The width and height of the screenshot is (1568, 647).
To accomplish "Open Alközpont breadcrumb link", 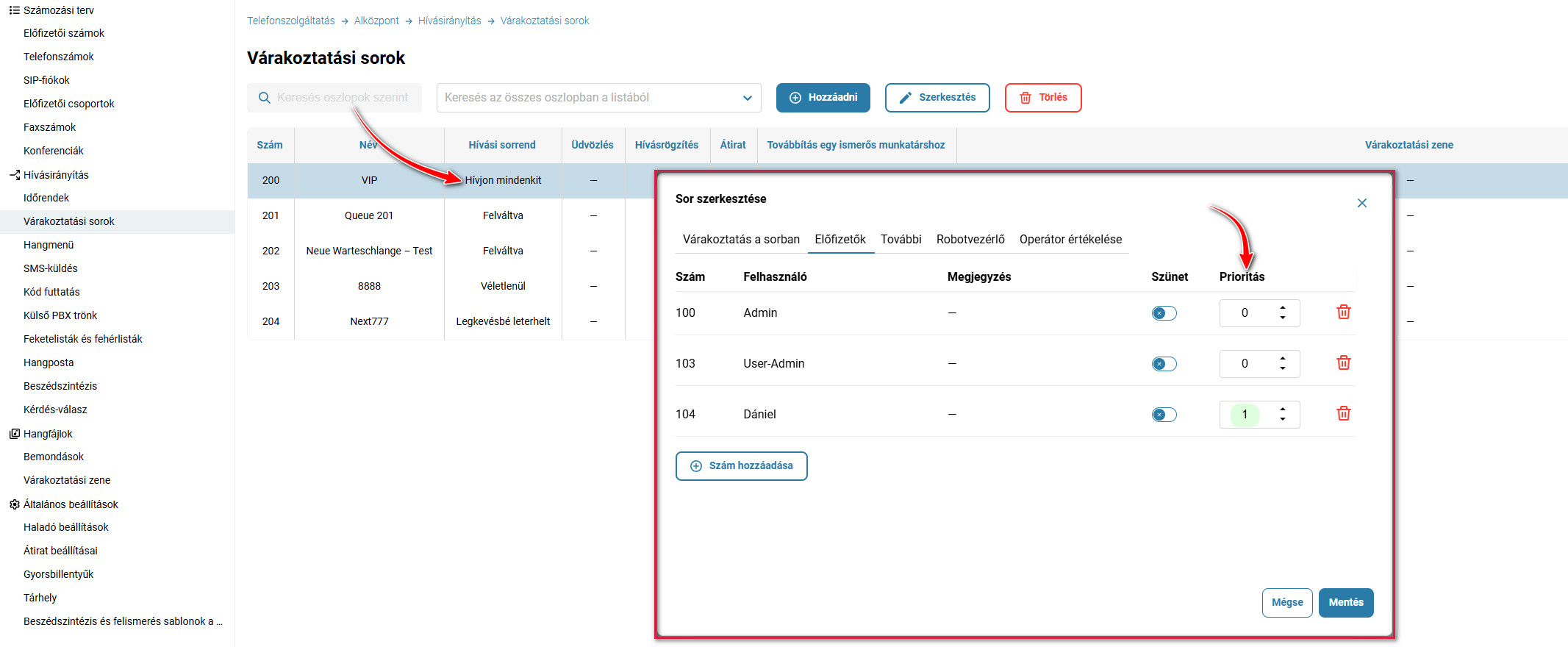I will pyautogui.click(x=376, y=21).
